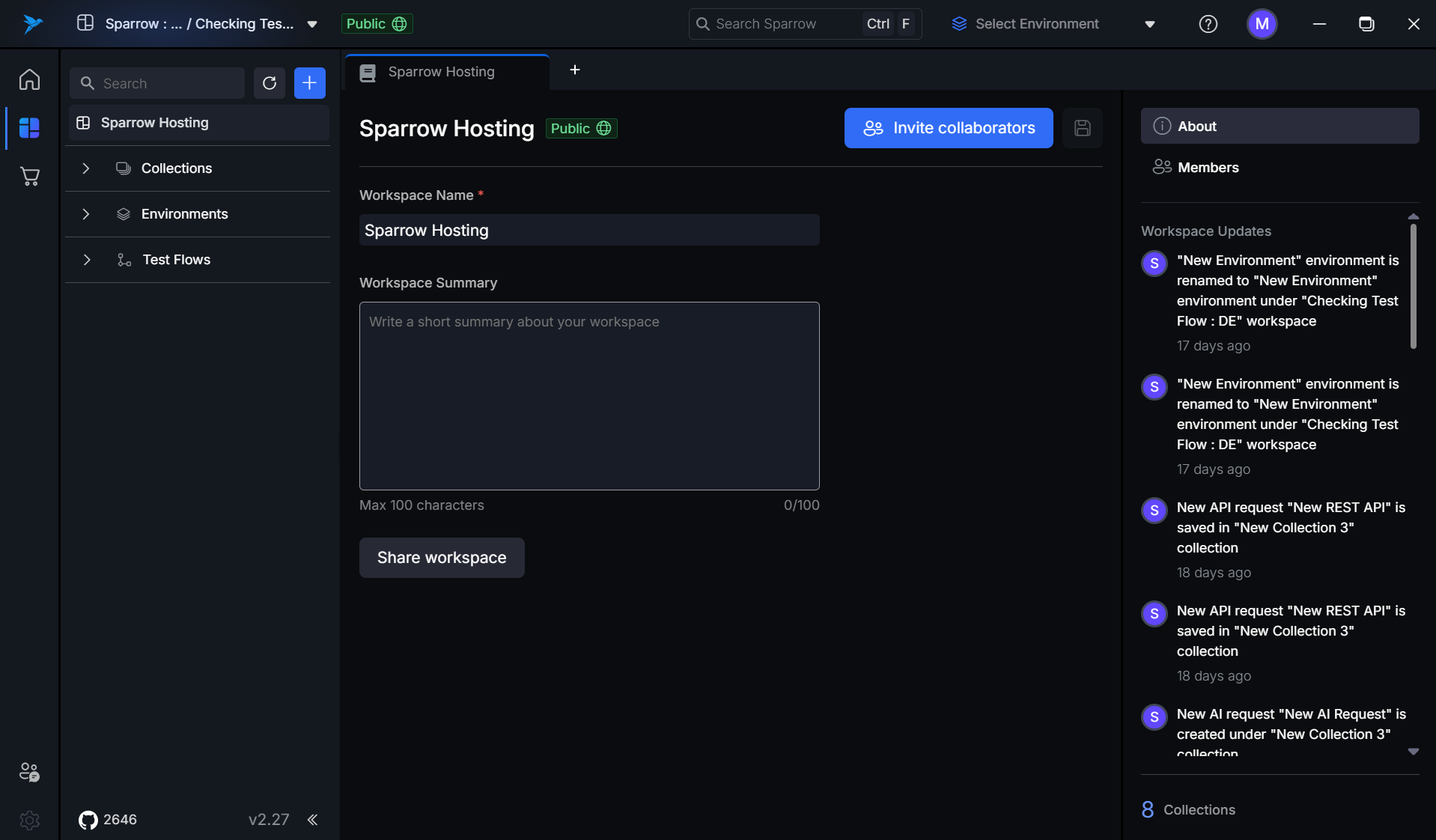The width and height of the screenshot is (1436, 840).
Task: Open the workspace switcher dropdown arrow
Action: (312, 24)
